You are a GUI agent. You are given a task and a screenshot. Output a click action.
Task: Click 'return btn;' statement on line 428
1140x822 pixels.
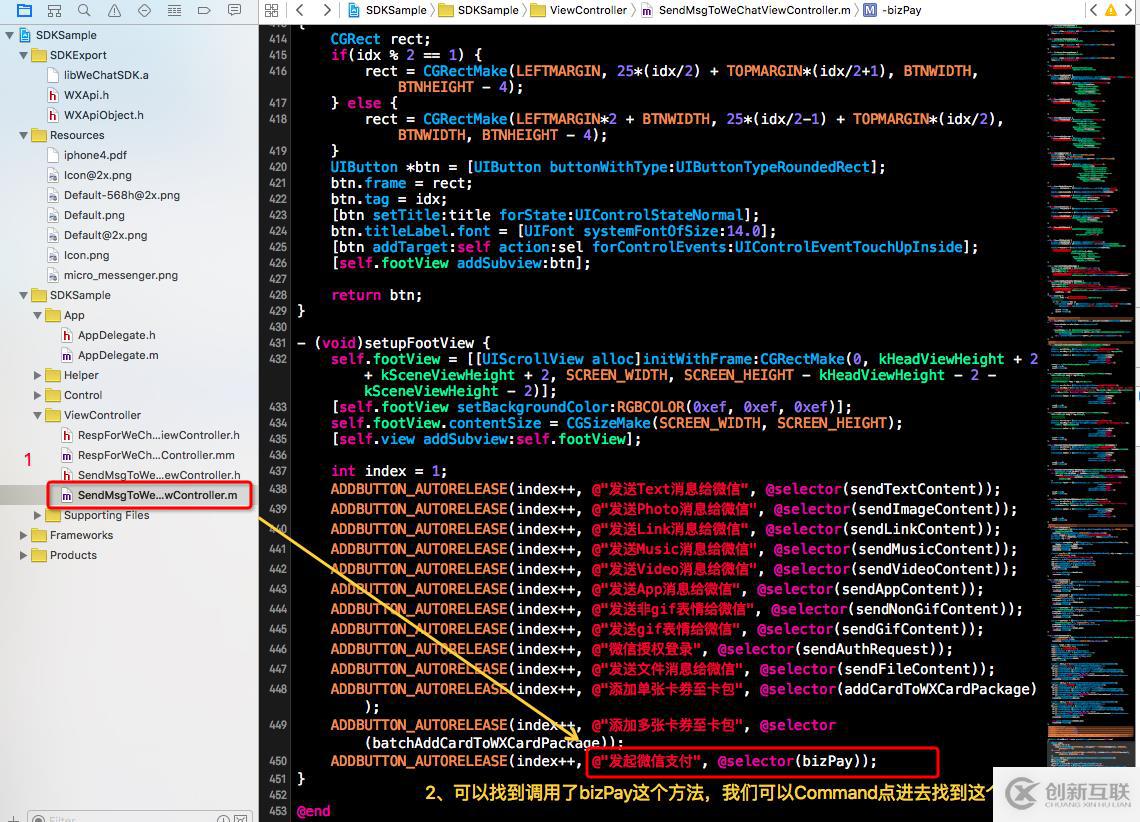click(377, 295)
